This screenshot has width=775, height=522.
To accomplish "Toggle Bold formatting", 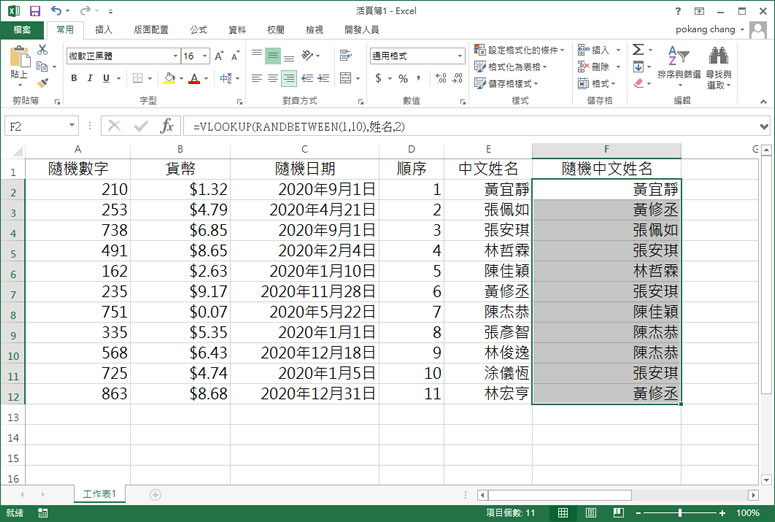I will [74, 78].
